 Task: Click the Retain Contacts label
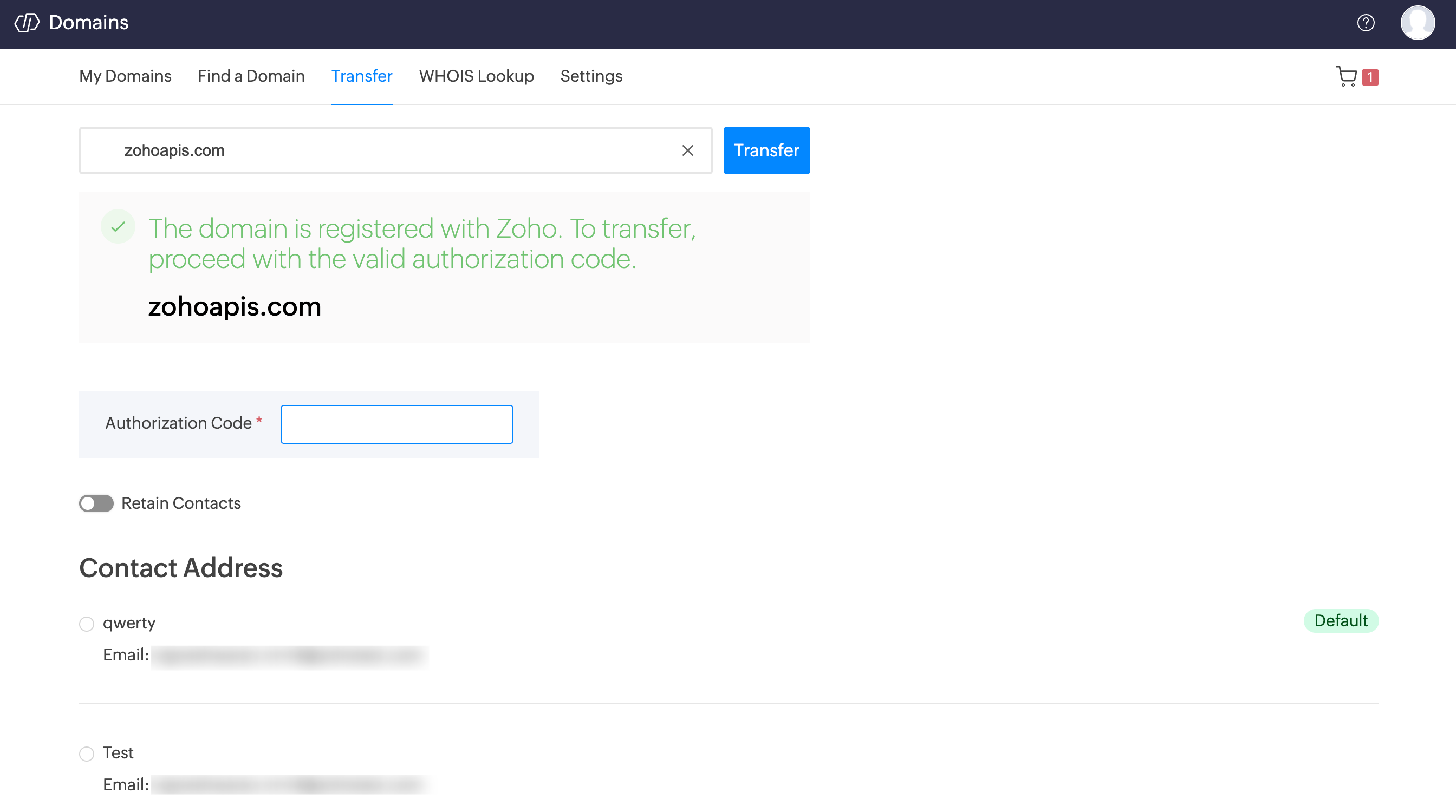[181, 503]
